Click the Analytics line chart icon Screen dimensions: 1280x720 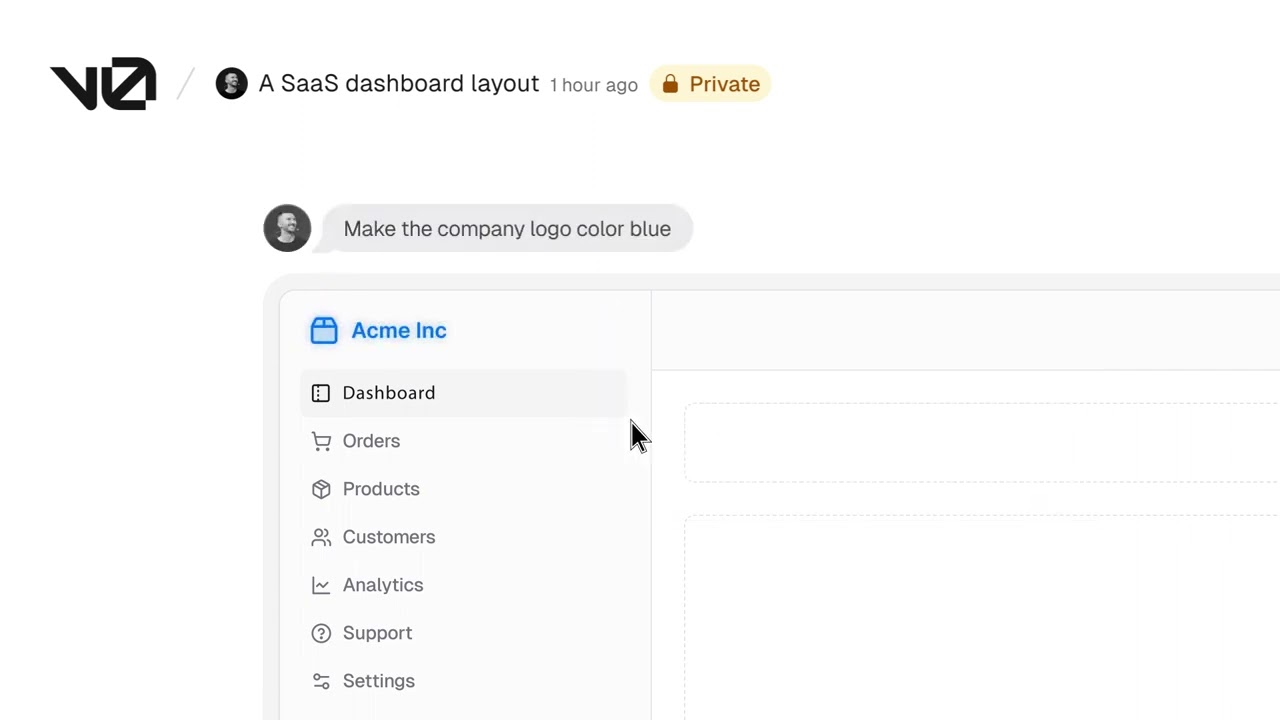[321, 585]
